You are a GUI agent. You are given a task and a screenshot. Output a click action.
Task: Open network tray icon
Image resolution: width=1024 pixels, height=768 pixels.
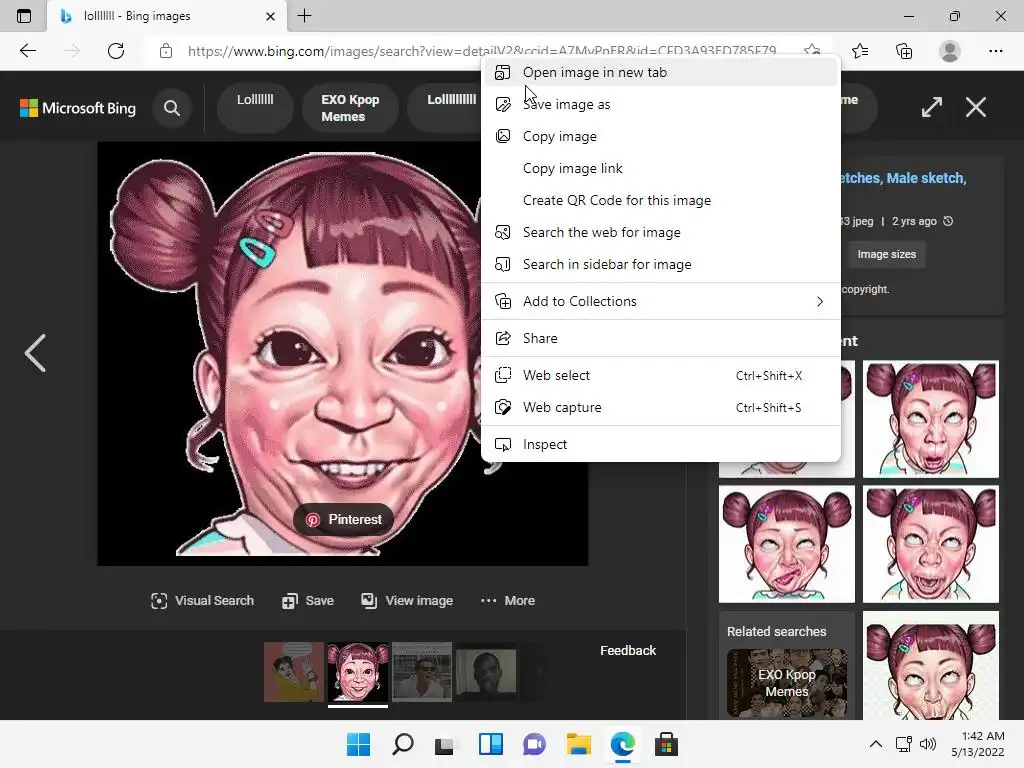tap(904, 744)
